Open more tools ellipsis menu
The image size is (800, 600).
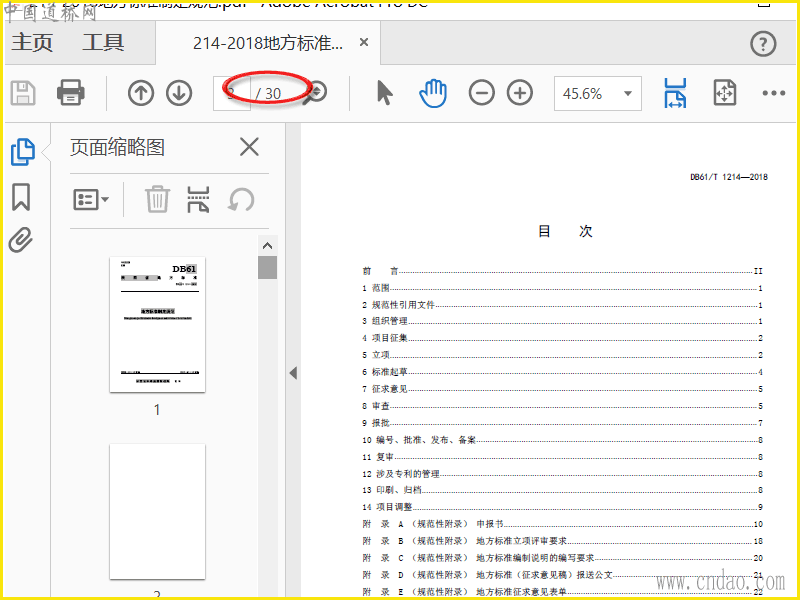(x=773, y=93)
